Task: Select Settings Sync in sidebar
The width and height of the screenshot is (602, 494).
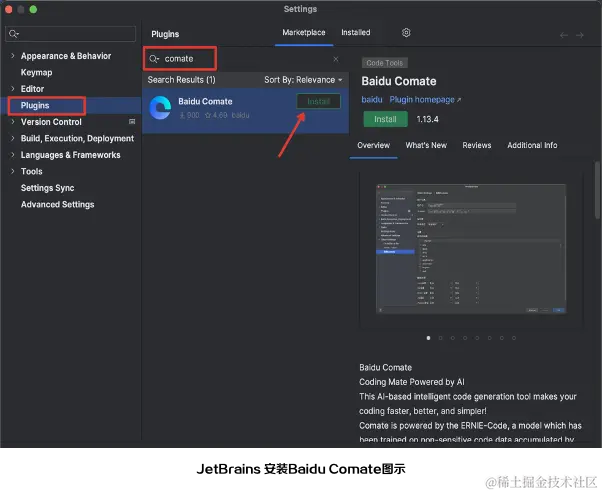Action: [x=47, y=188]
